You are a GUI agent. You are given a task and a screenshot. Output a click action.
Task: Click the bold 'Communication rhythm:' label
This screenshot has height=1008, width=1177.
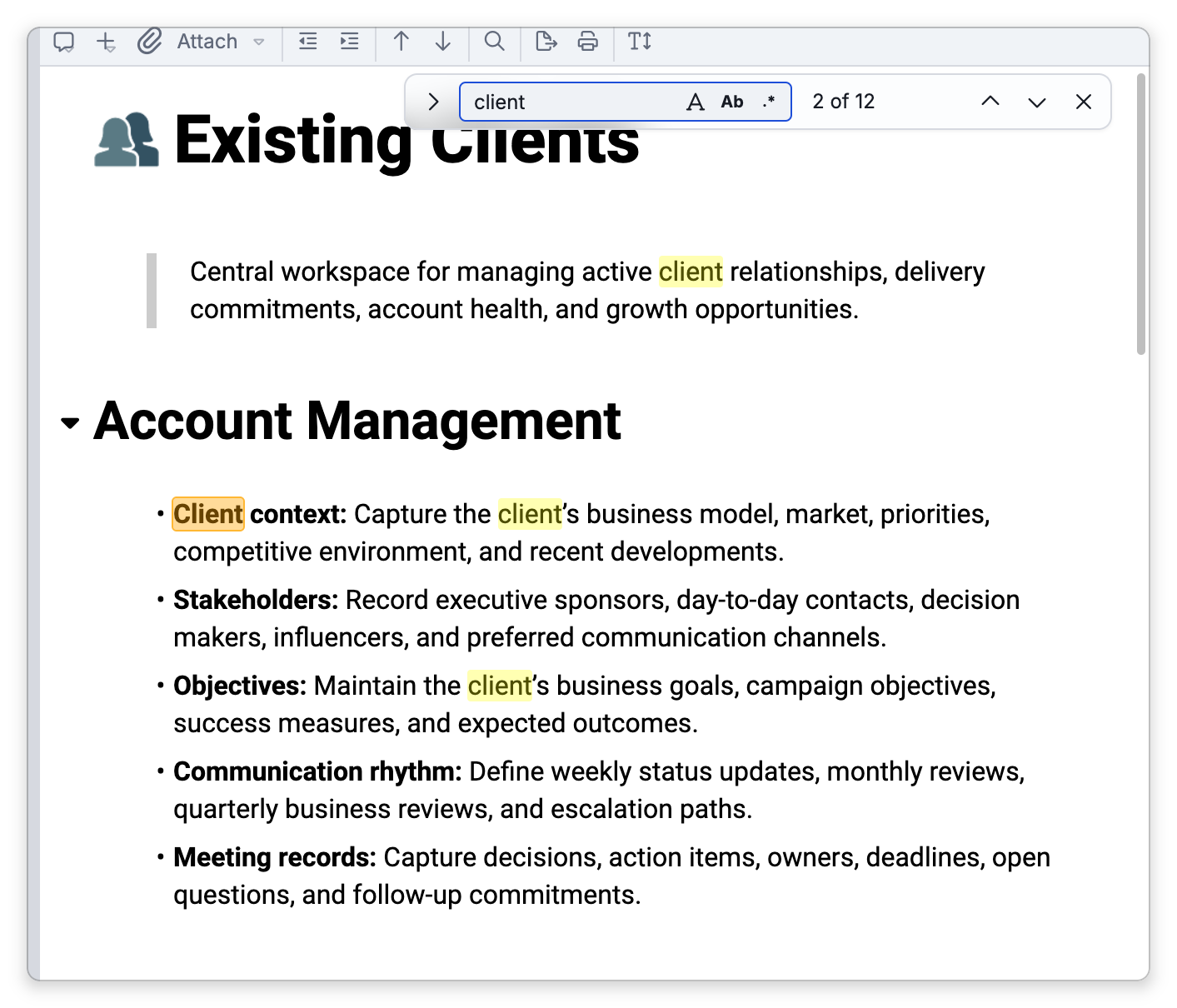317,771
